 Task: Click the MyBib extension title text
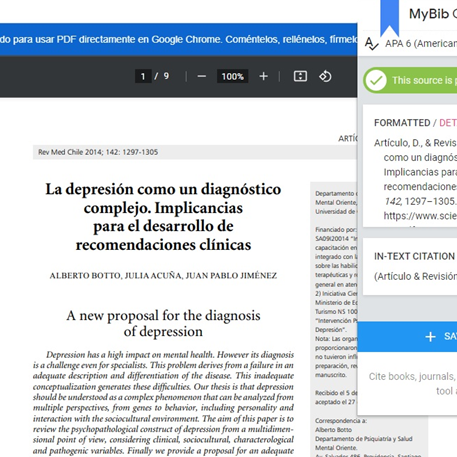[433, 14]
